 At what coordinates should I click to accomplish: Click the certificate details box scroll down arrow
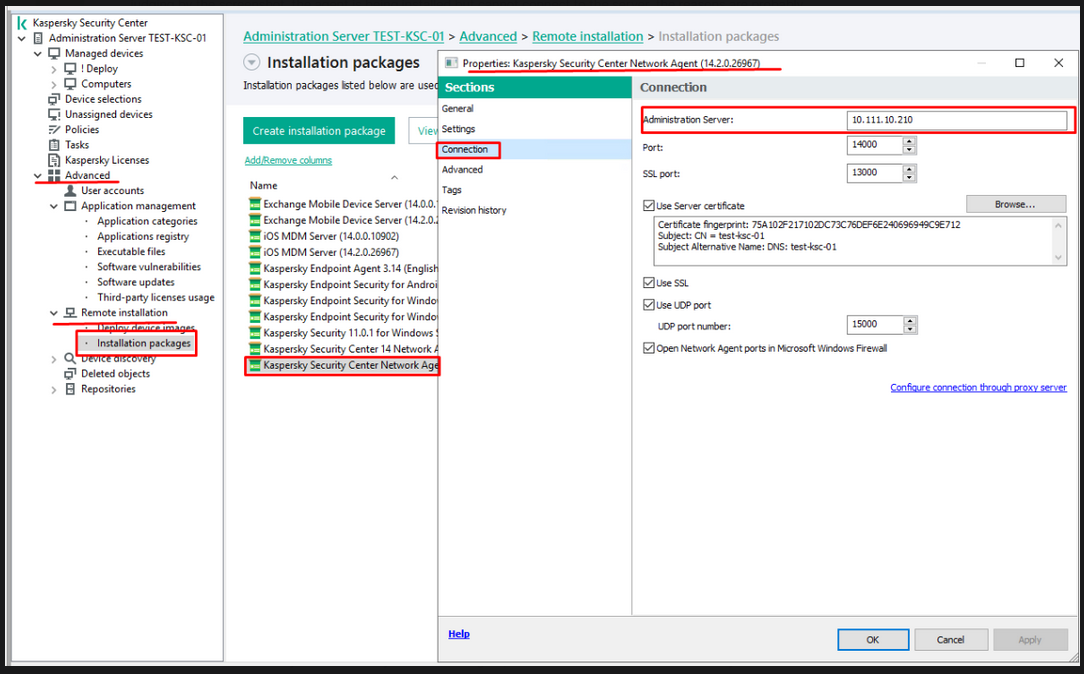tap(1058, 257)
